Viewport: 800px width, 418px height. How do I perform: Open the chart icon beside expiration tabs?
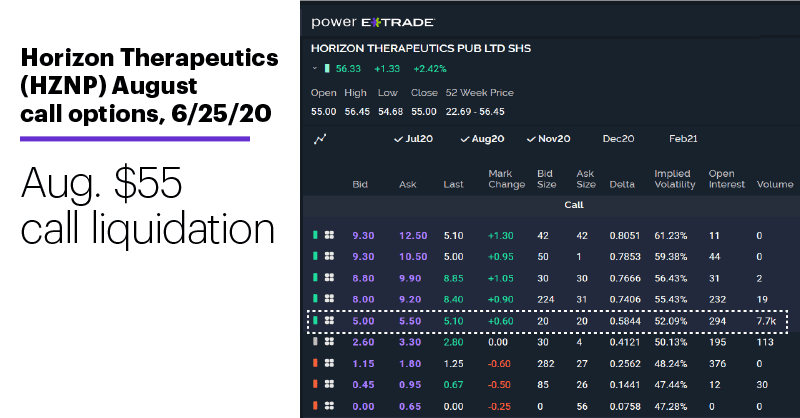click(320, 139)
